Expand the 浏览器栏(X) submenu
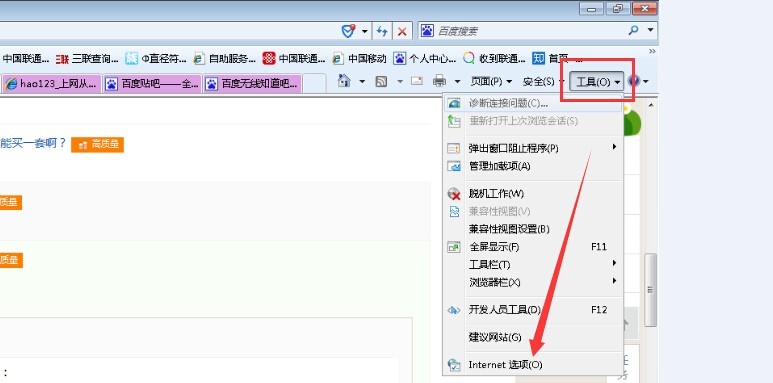Screen dimensions: 773x383 (533, 282)
